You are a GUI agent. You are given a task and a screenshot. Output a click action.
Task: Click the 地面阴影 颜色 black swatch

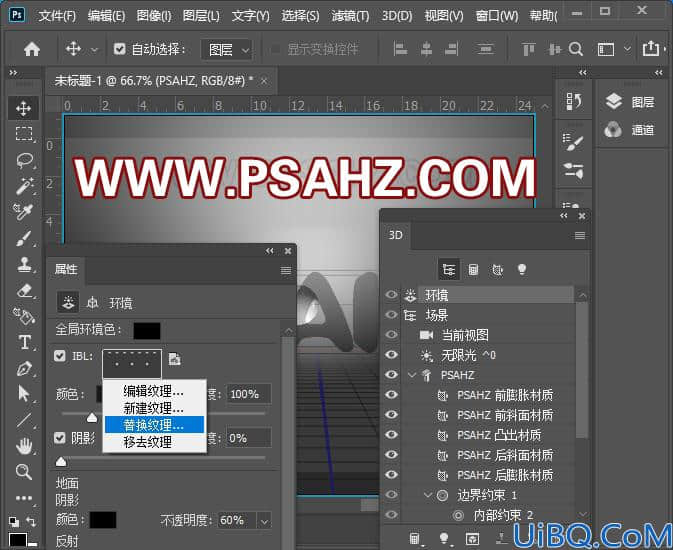coord(103,520)
